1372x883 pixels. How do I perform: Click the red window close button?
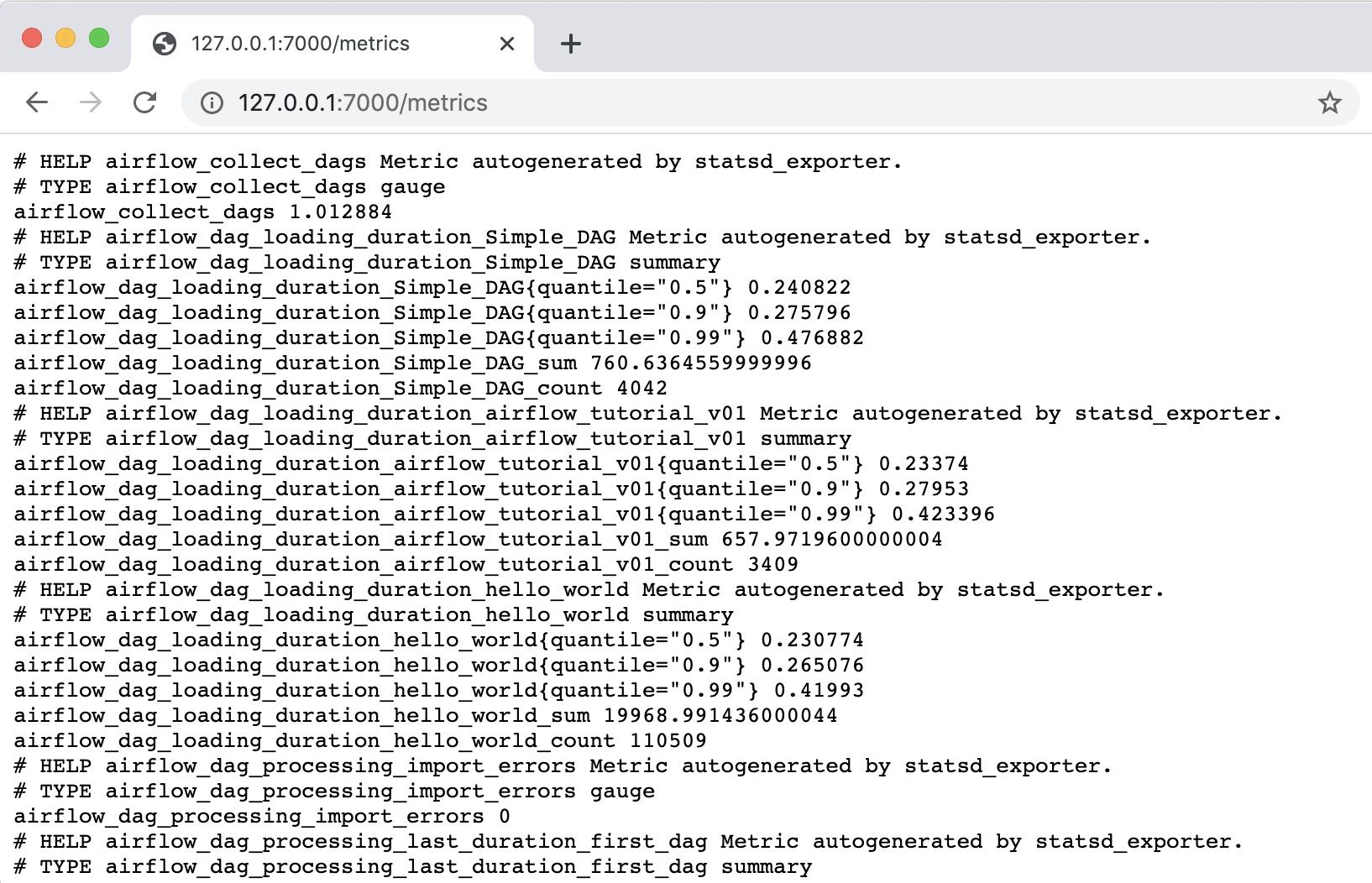click(32, 38)
